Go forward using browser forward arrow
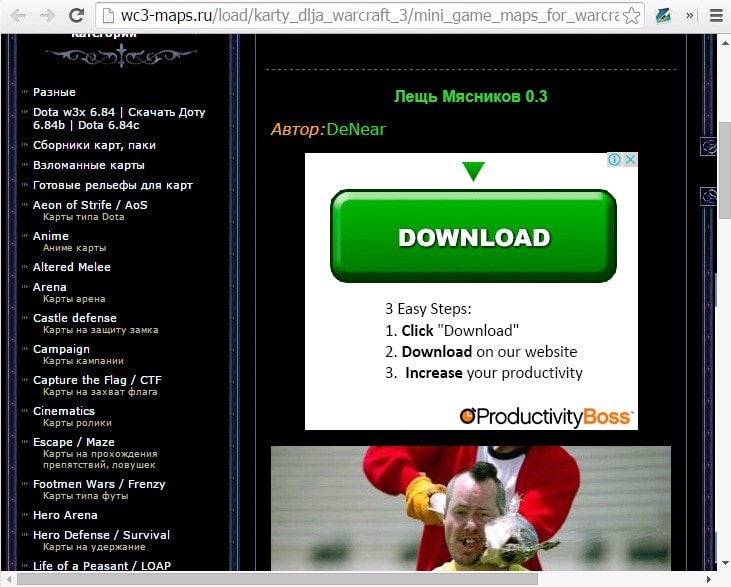The height and width of the screenshot is (587, 731). [x=47, y=16]
